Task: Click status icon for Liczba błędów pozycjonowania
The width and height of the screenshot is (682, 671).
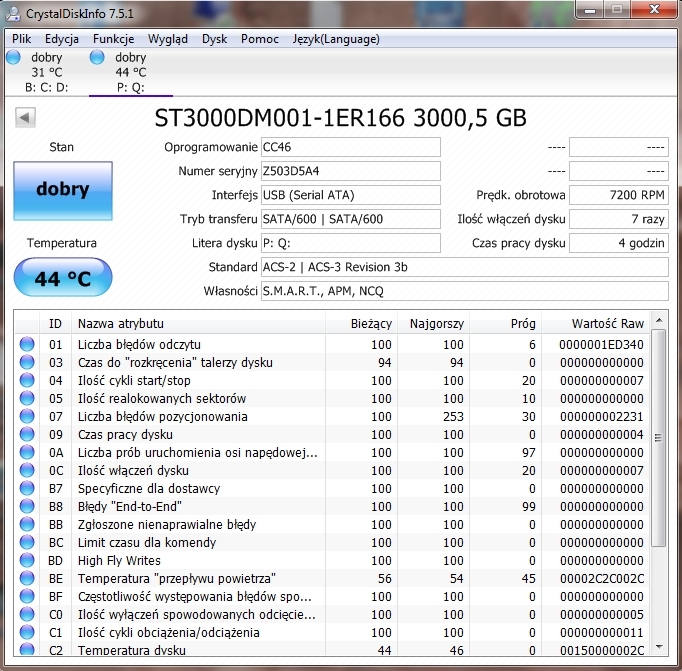Action: coord(27,416)
